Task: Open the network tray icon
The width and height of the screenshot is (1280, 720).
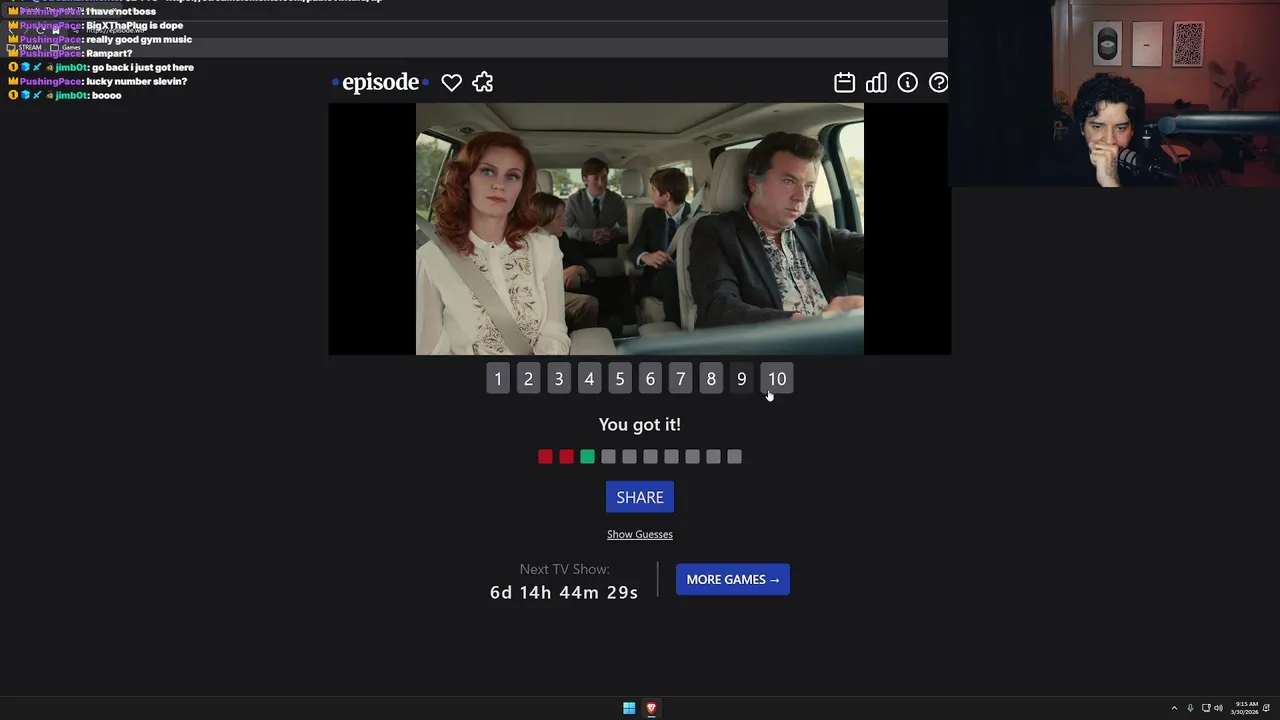Action: 1206,708
